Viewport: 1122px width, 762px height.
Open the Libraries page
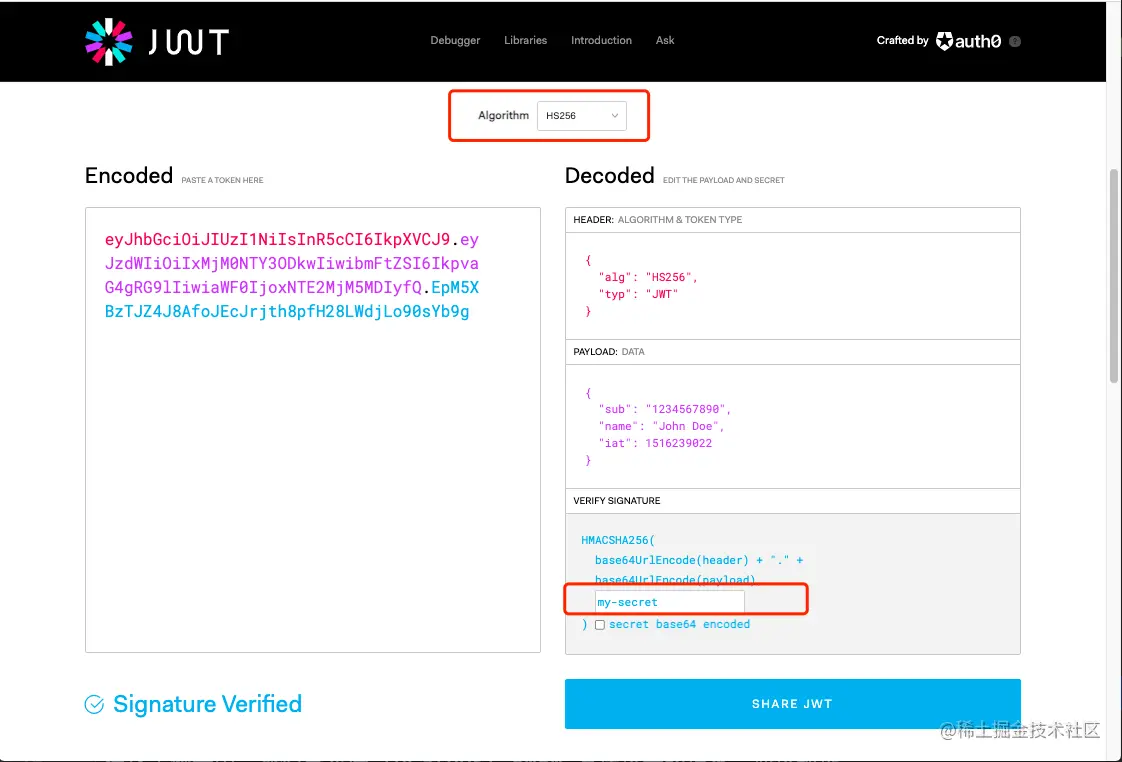click(525, 40)
